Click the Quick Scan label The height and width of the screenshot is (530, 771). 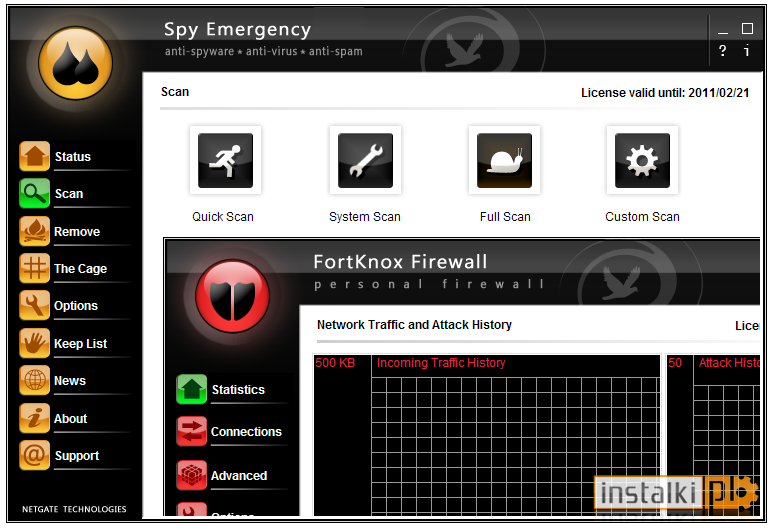click(x=223, y=217)
